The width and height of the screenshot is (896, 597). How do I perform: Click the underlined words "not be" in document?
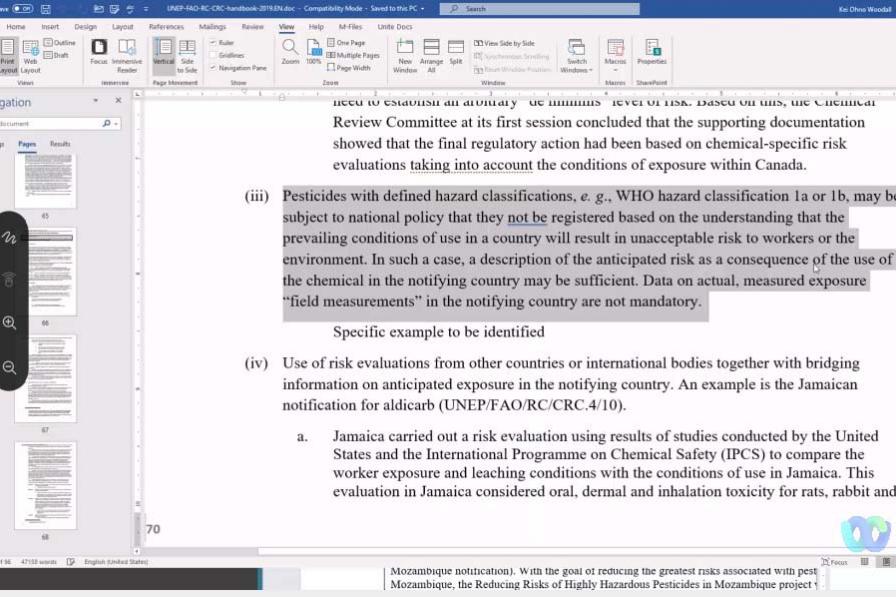point(527,217)
